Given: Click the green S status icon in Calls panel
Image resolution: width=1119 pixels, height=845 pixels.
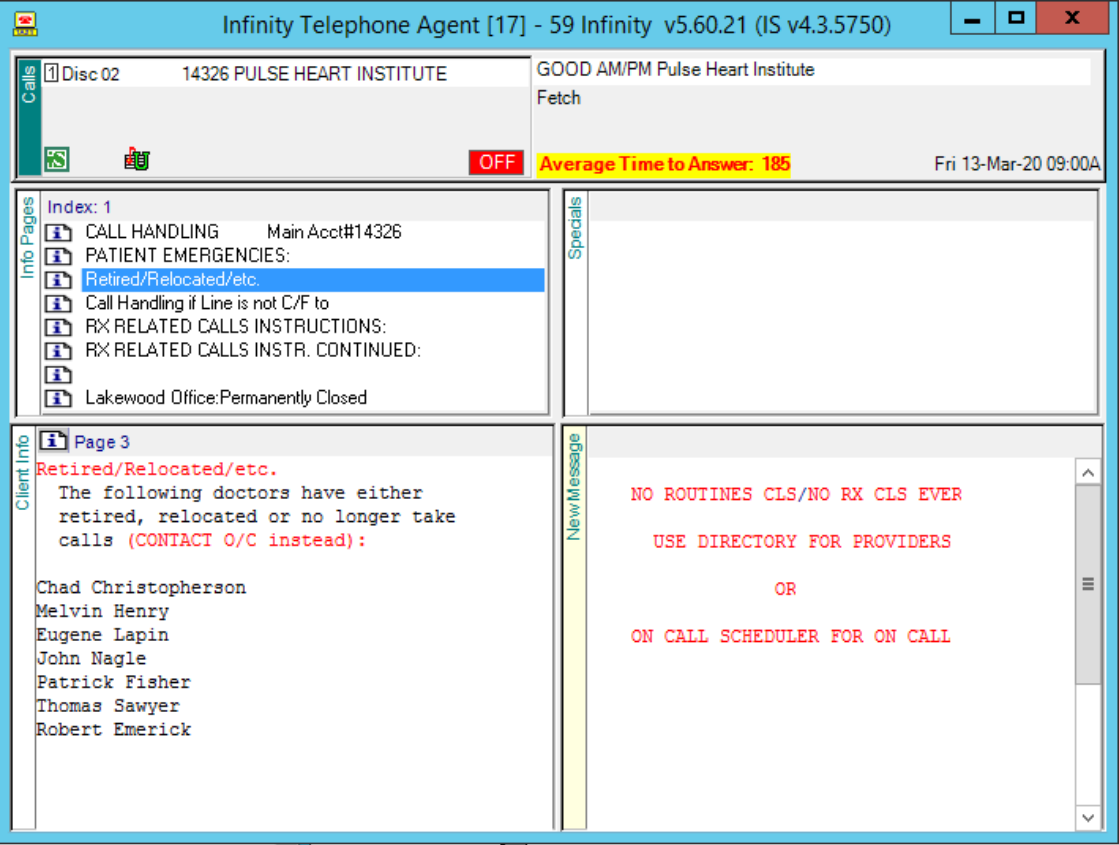Looking at the screenshot, I should pos(57,159).
